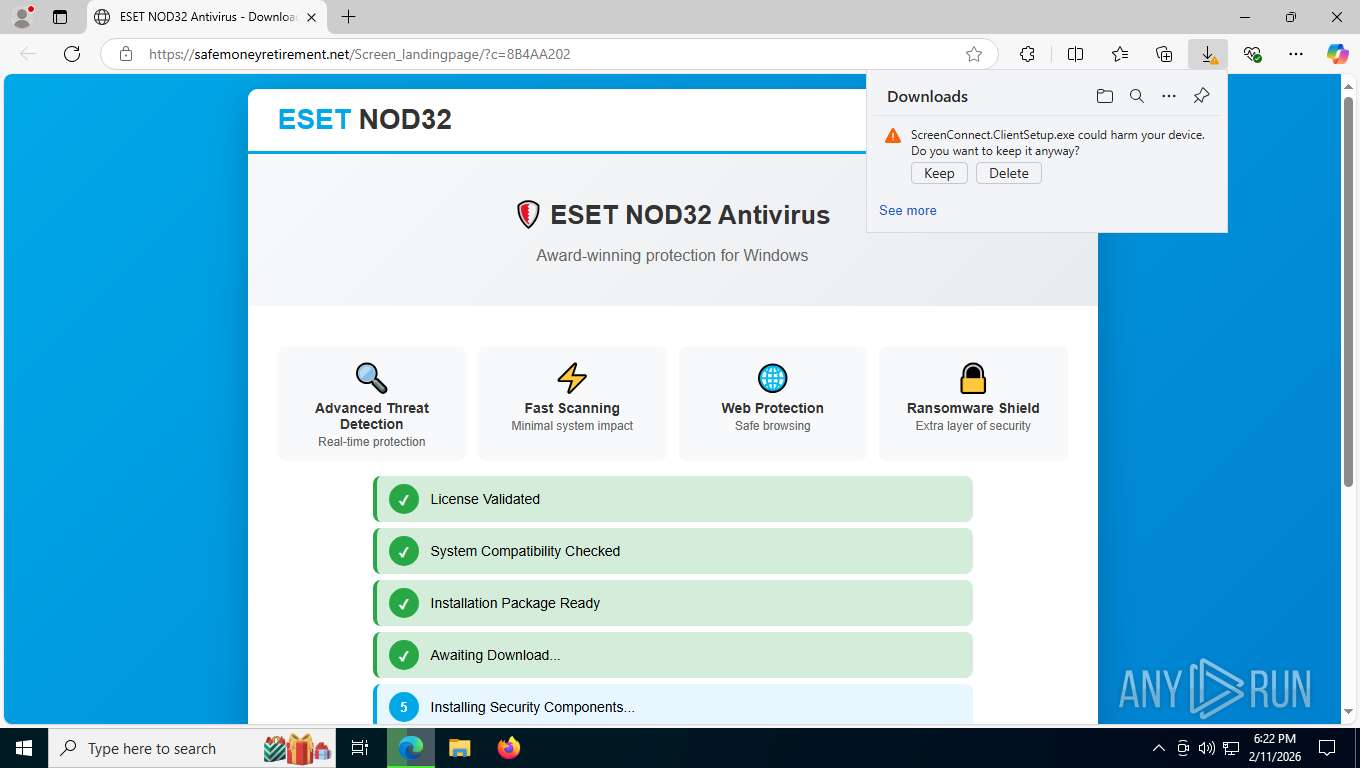This screenshot has height=768, width=1360.
Task: Open the tab actions menu icon
Action: click(60, 17)
